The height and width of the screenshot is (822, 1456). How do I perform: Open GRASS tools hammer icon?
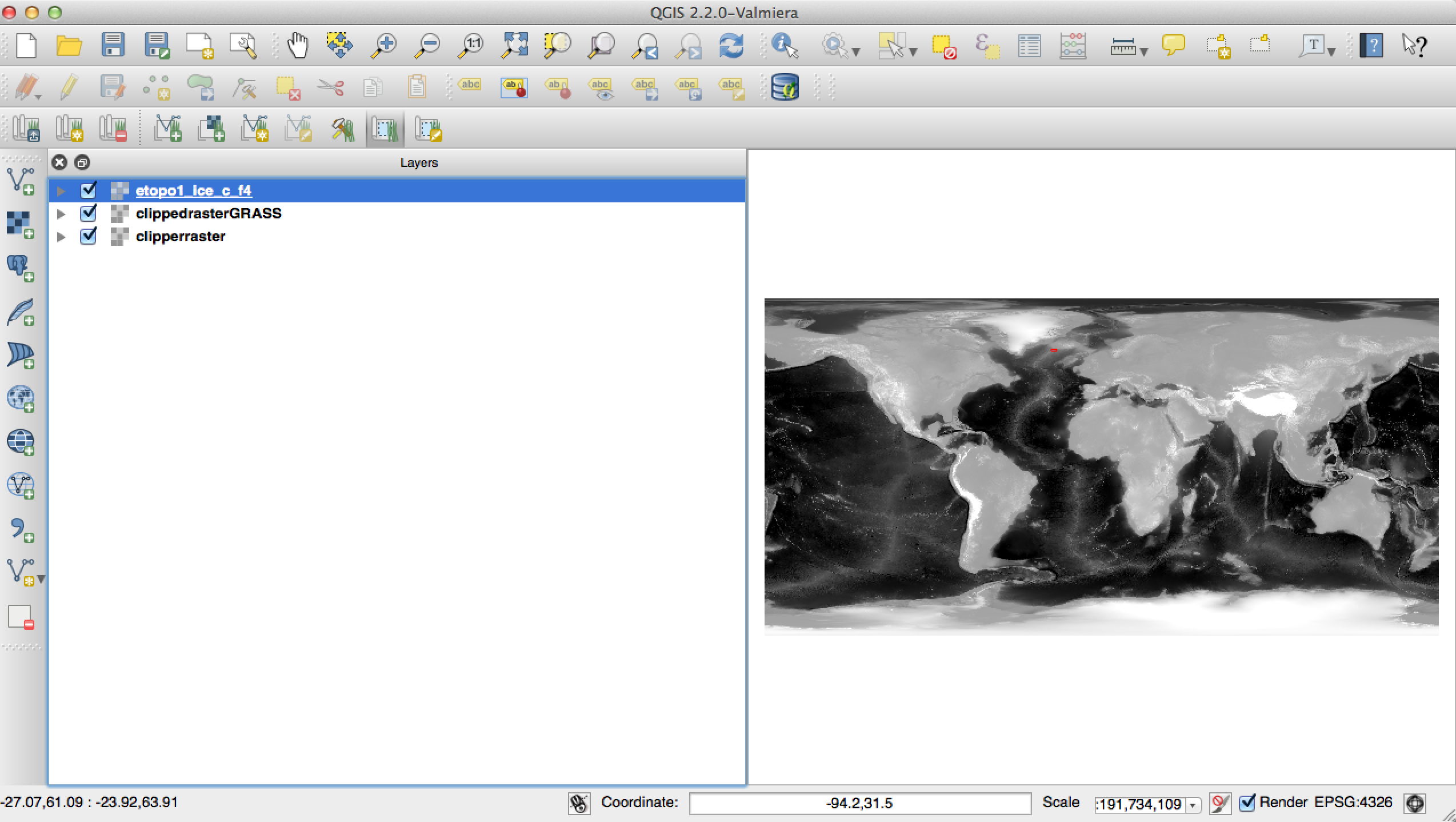pos(343,129)
